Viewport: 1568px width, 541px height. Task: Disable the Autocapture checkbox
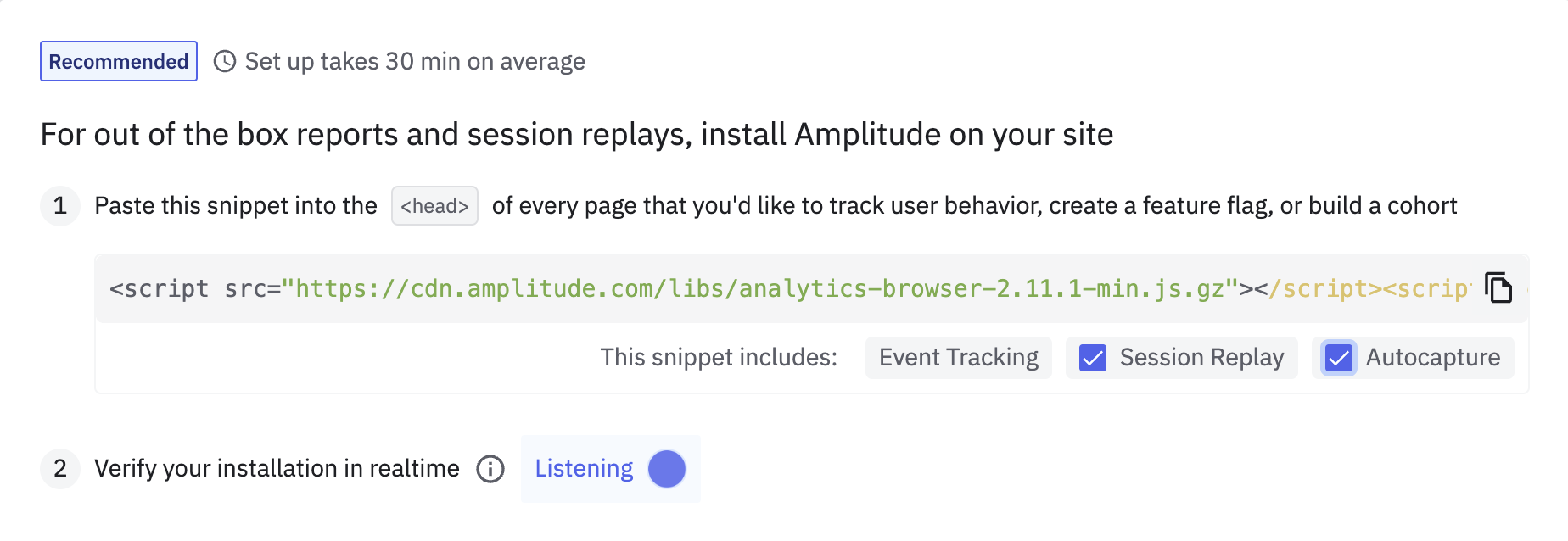pyautogui.click(x=1339, y=358)
